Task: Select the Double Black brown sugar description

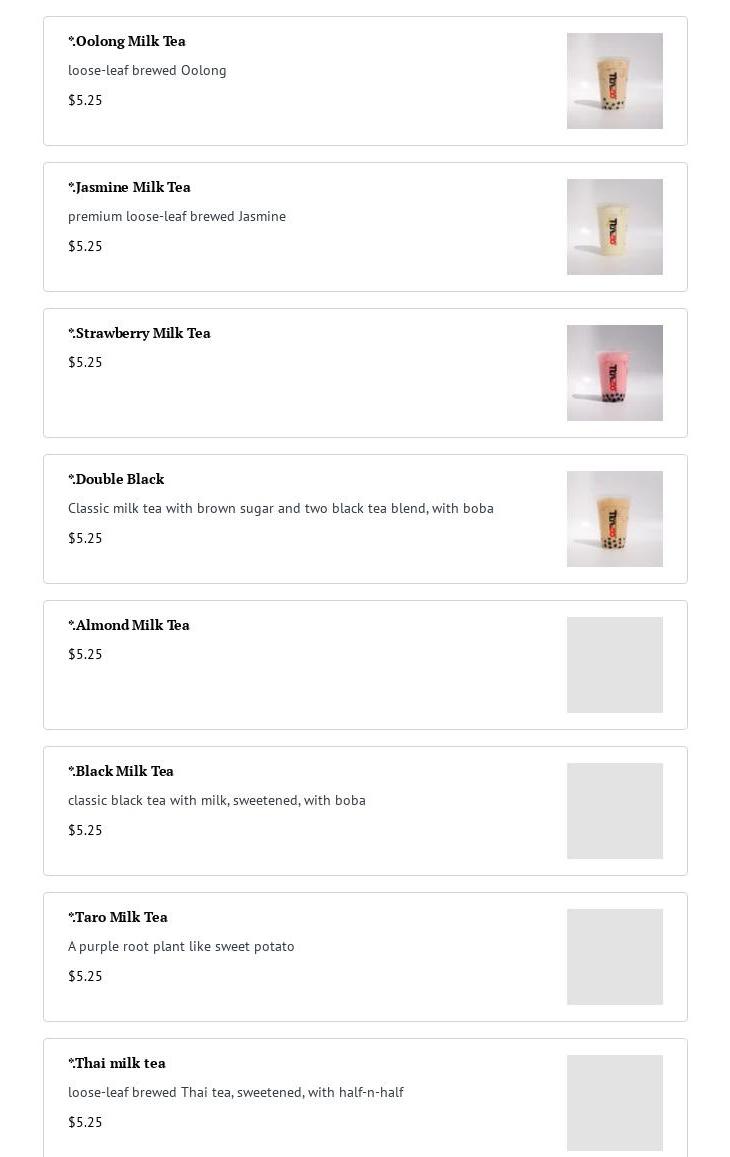Action: coord(280,508)
